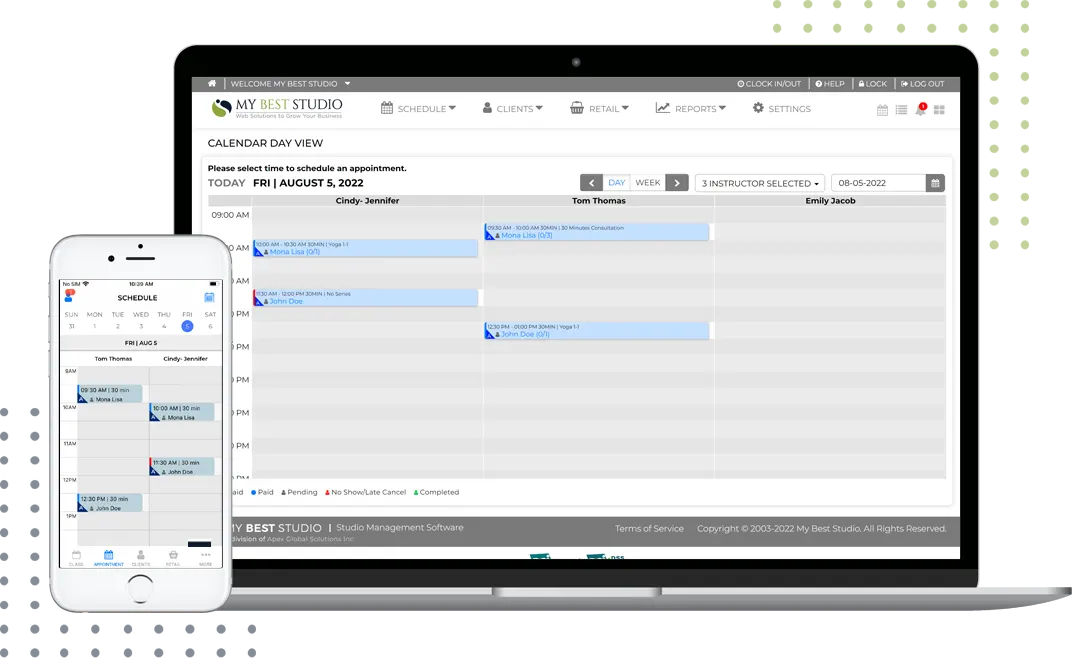Open the Clients menu dropdown

tap(513, 108)
